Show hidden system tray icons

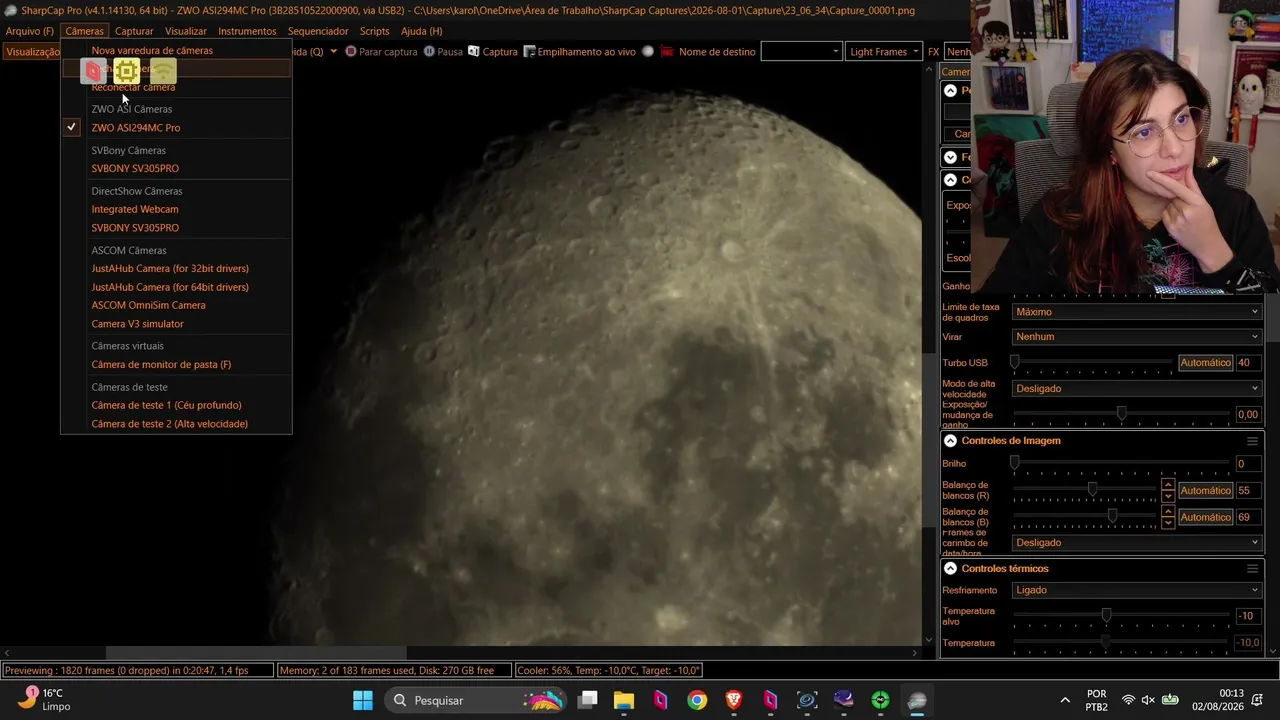[1065, 700]
